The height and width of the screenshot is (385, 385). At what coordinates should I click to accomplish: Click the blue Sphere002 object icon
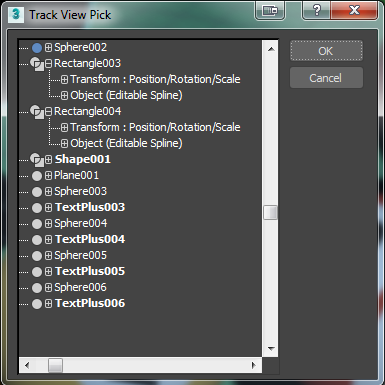[37, 48]
